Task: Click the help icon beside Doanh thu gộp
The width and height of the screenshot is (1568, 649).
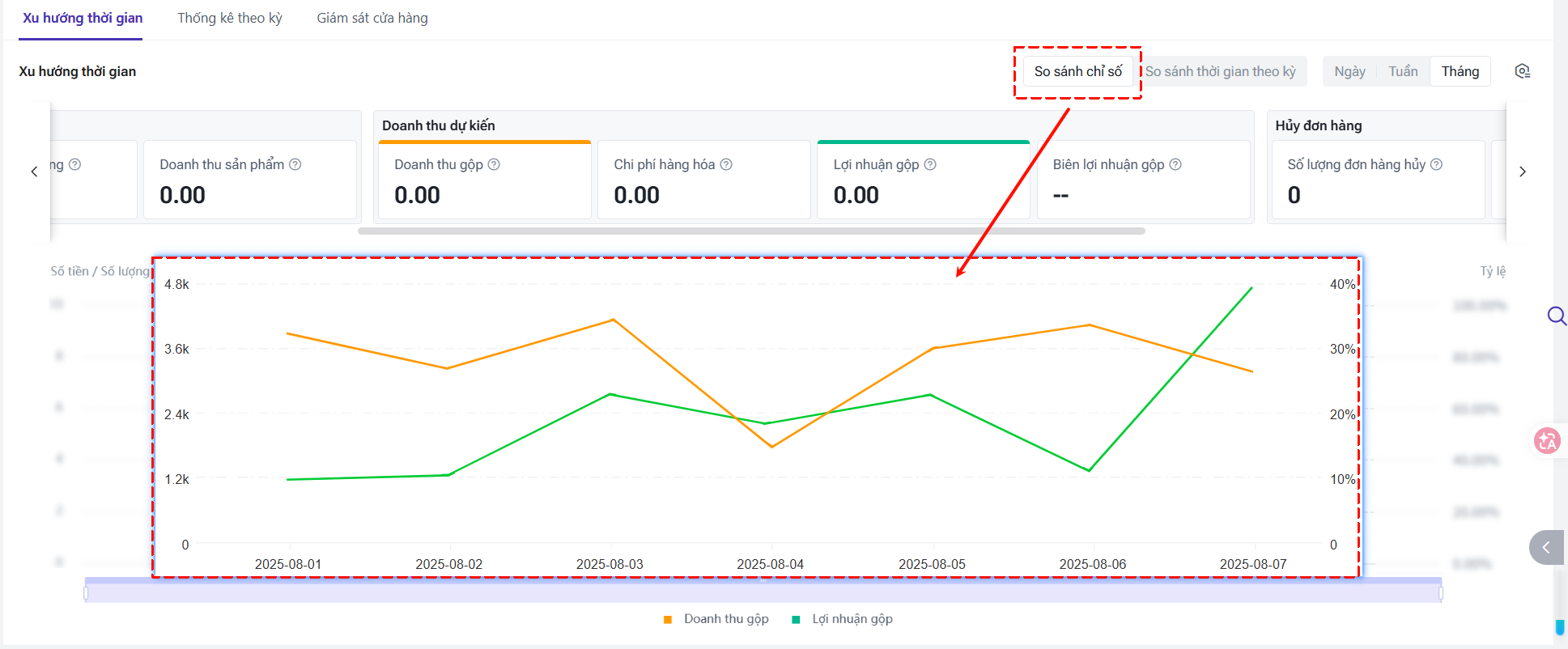Action: tap(494, 164)
